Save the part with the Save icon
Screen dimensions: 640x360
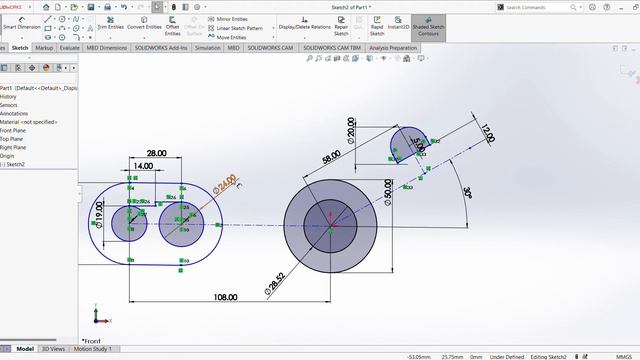tap(91, 7)
